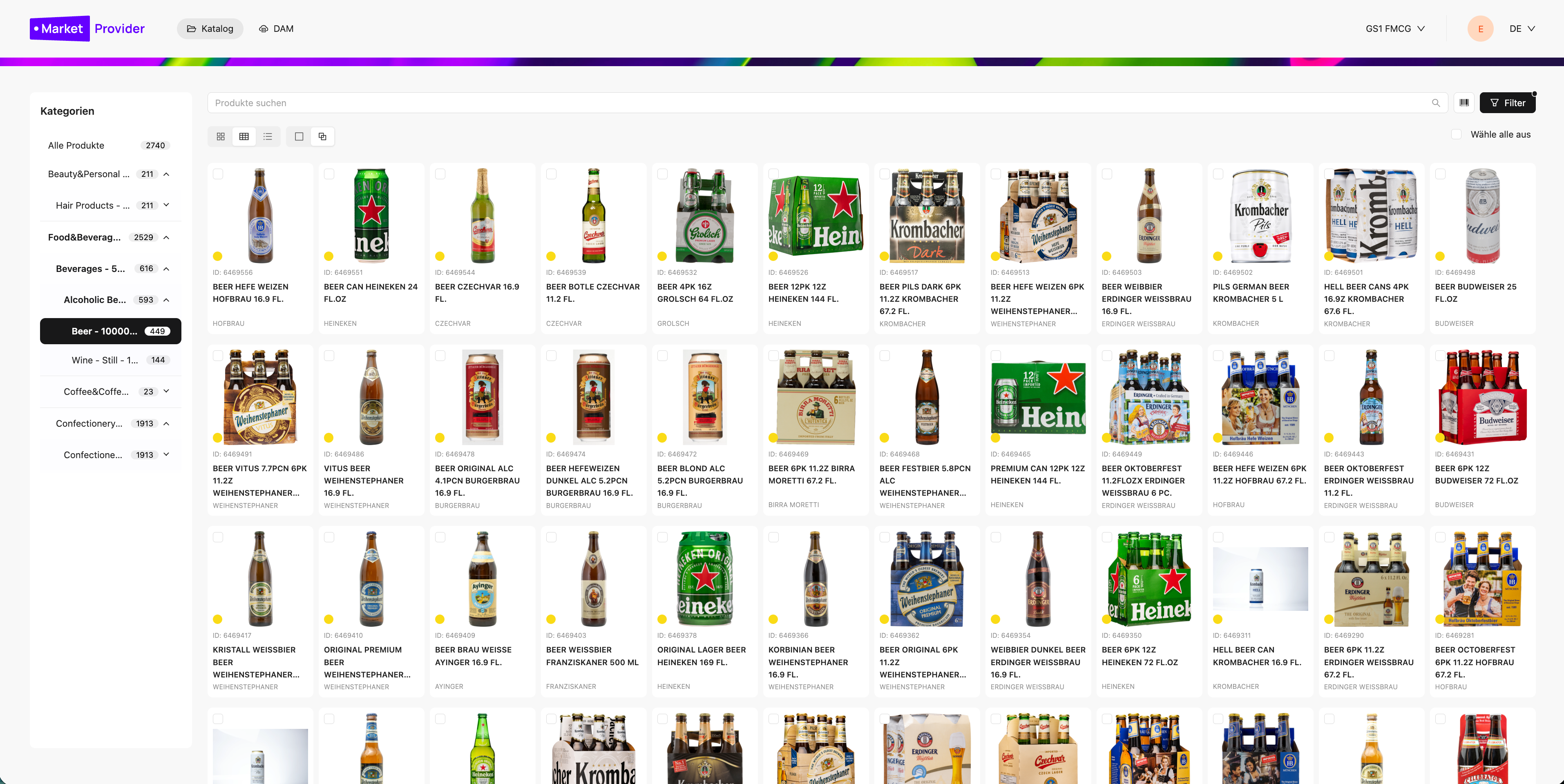Click yellow status dot on Grolsch product
This screenshot has width=1564, height=784.
tap(662, 256)
